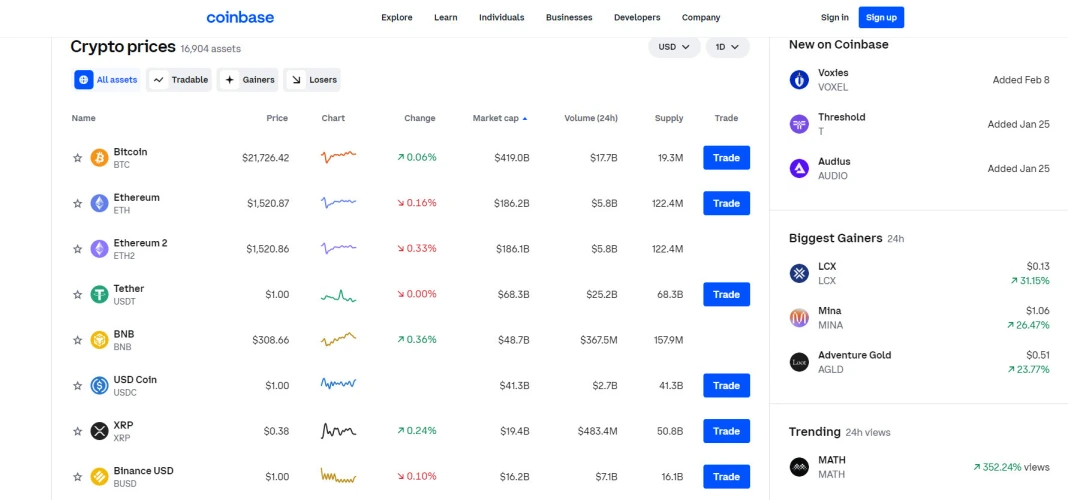The height and width of the screenshot is (500, 1068).
Task: Sort by Market cap column
Action: click(x=499, y=118)
